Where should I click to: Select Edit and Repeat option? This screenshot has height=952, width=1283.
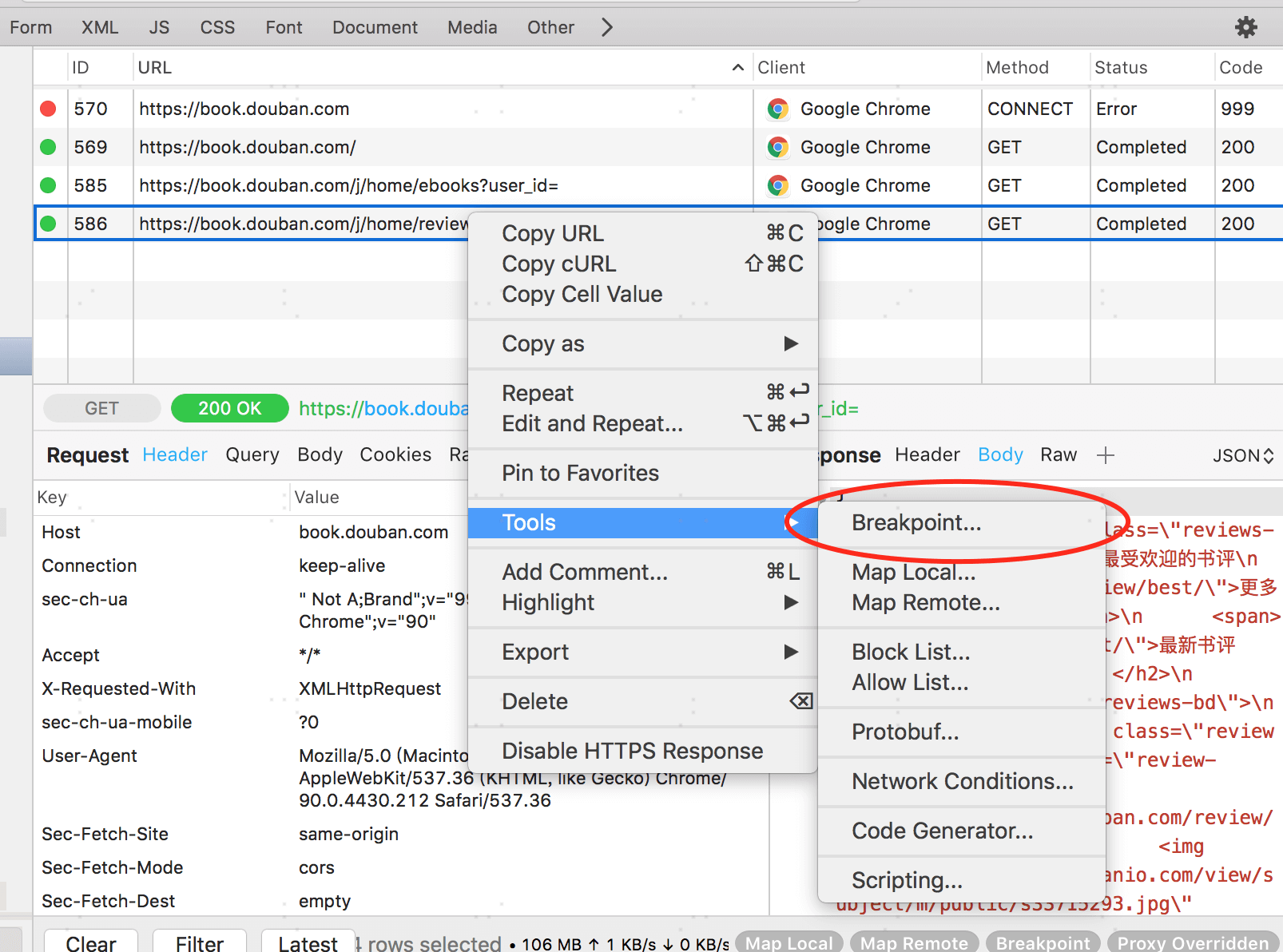[642, 423]
